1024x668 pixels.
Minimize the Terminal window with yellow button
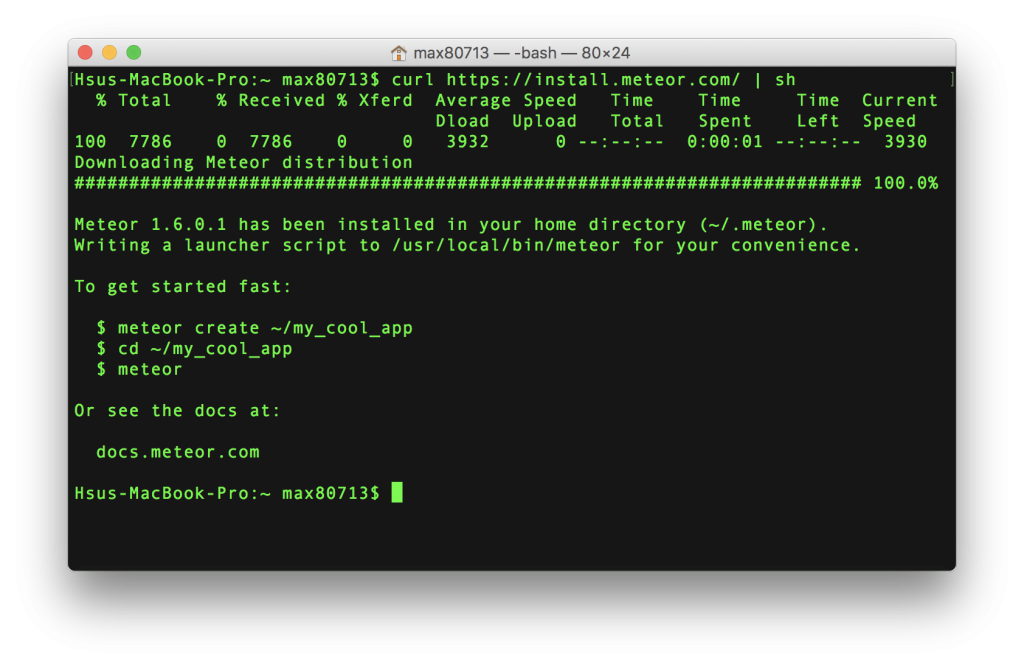pos(109,52)
